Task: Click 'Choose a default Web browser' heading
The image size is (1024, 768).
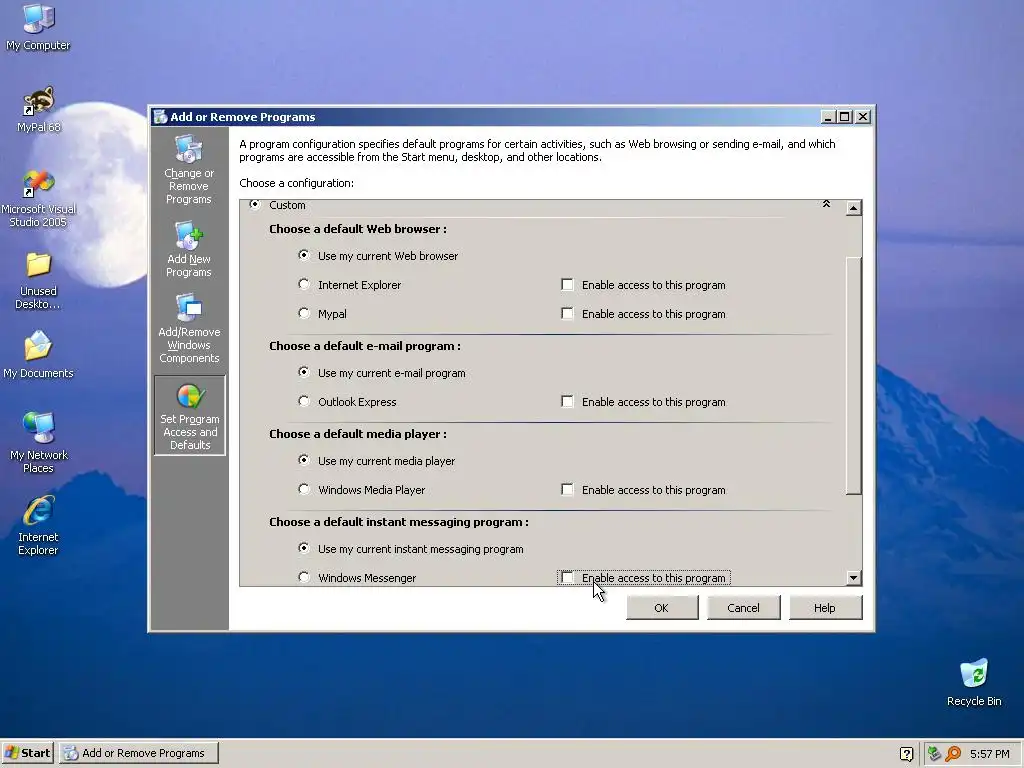Action: (x=358, y=229)
